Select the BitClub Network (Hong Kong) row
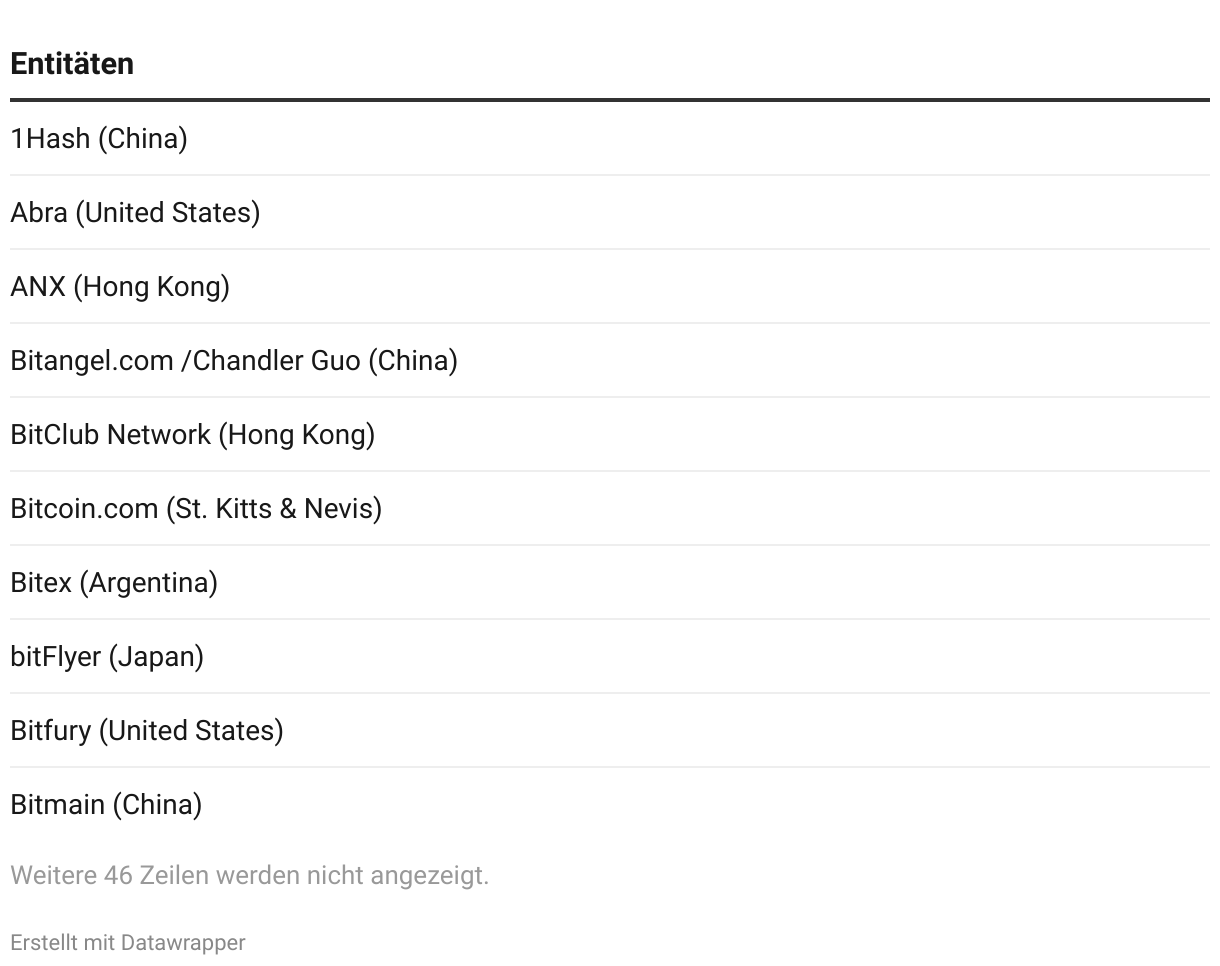The image size is (1220, 966). [x=610, y=434]
